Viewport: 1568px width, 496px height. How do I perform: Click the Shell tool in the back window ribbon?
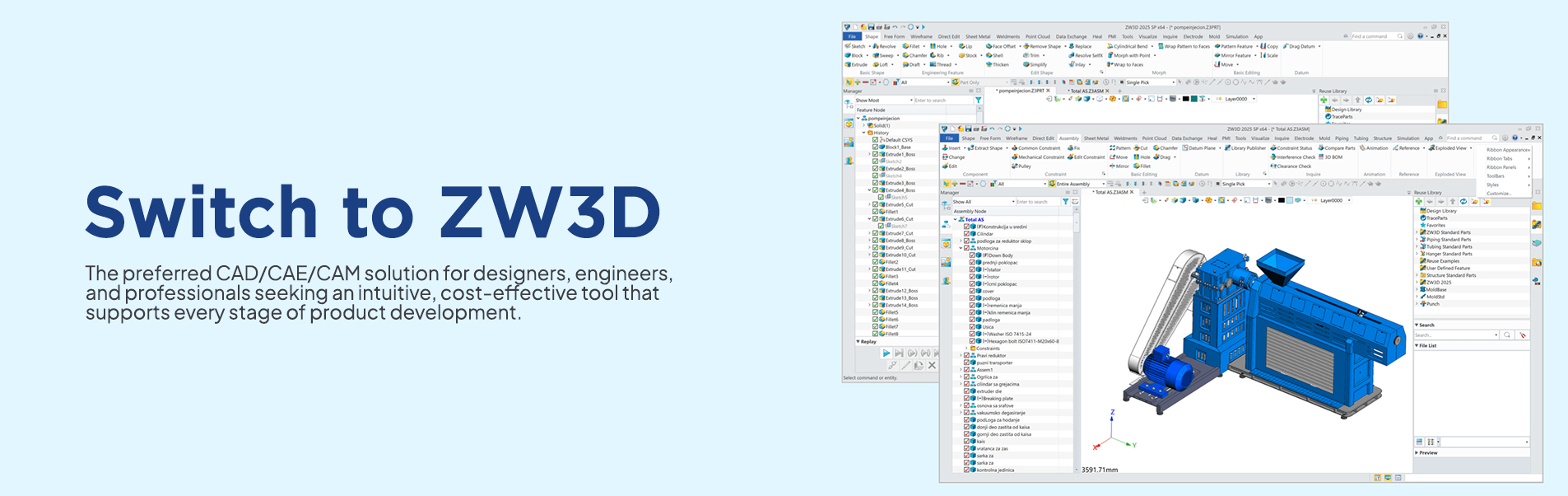coord(995,55)
